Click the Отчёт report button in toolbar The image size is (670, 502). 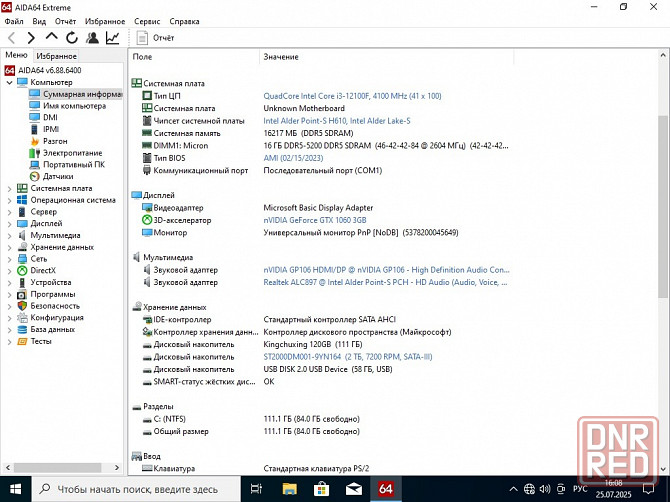[155, 38]
